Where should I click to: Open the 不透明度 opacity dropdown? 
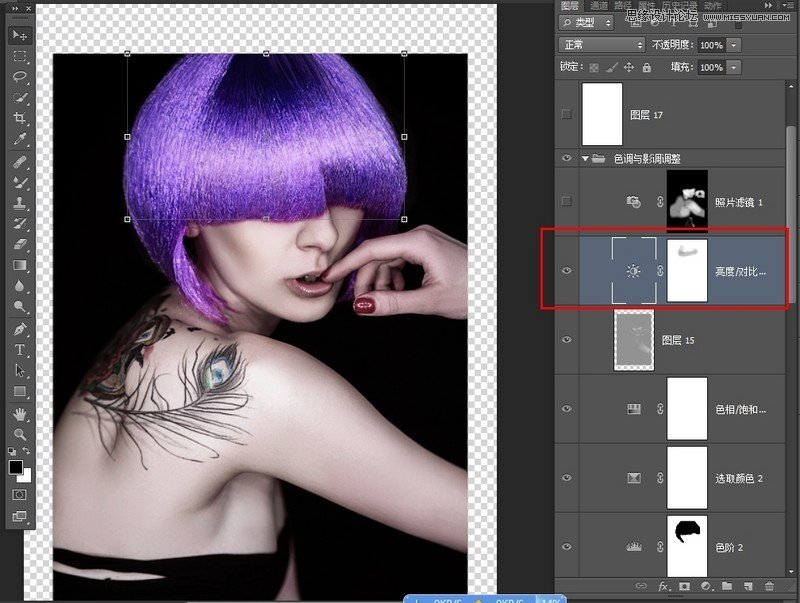[731, 45]
